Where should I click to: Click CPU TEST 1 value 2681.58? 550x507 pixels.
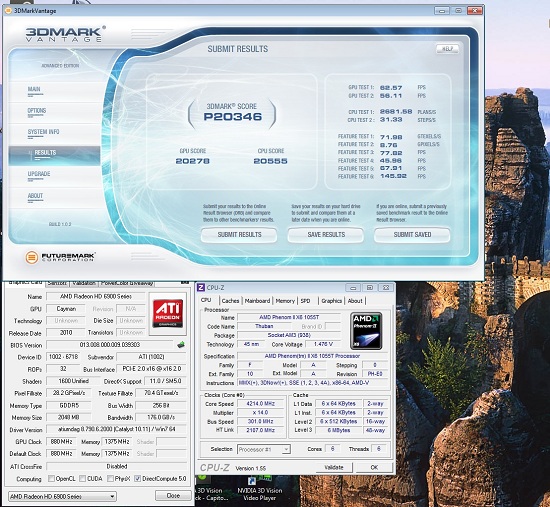[x=396, y=112]
